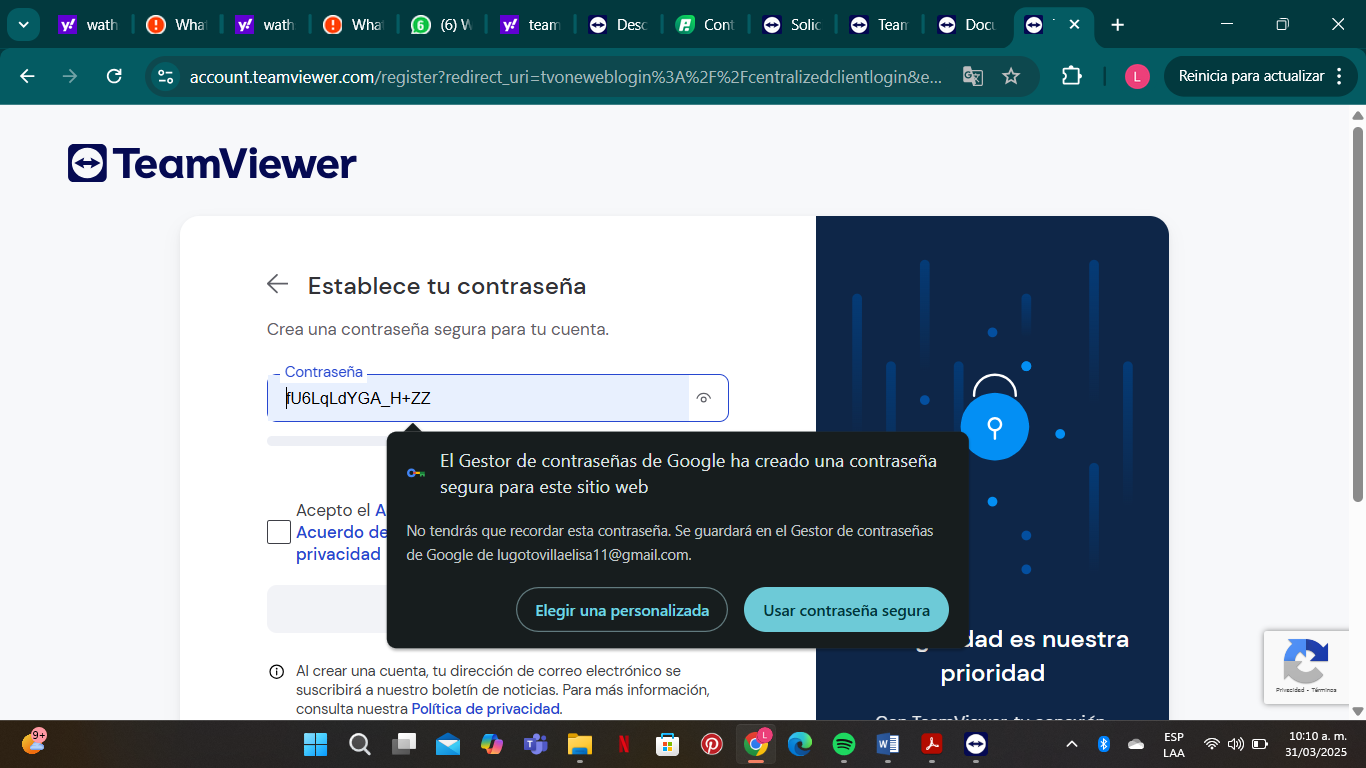Viewport: 1366px width, 768px height.
Task: Click the Chrome taskbar icon
Action: click(x=756, y=744)
